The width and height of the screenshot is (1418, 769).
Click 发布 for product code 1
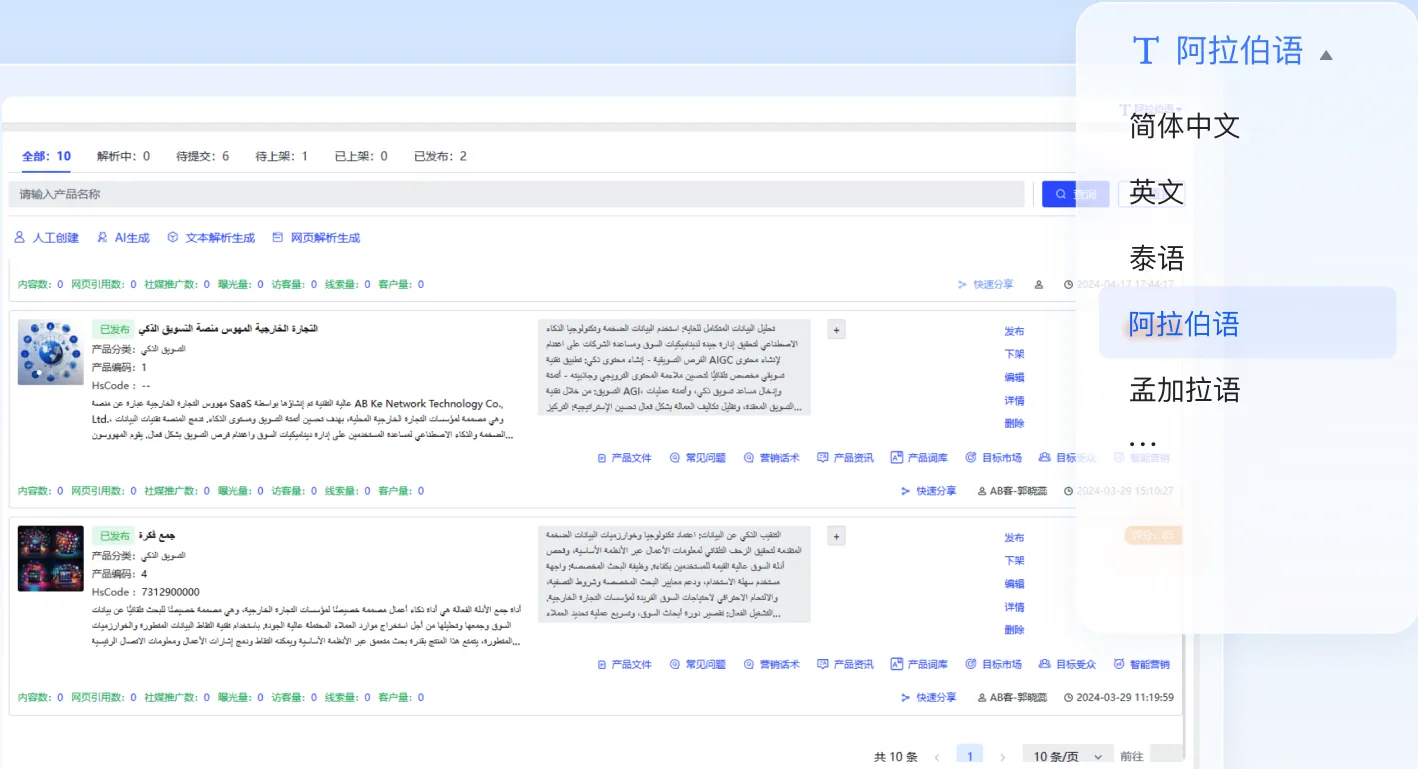pyautogui.click(x=1014, y=331)
